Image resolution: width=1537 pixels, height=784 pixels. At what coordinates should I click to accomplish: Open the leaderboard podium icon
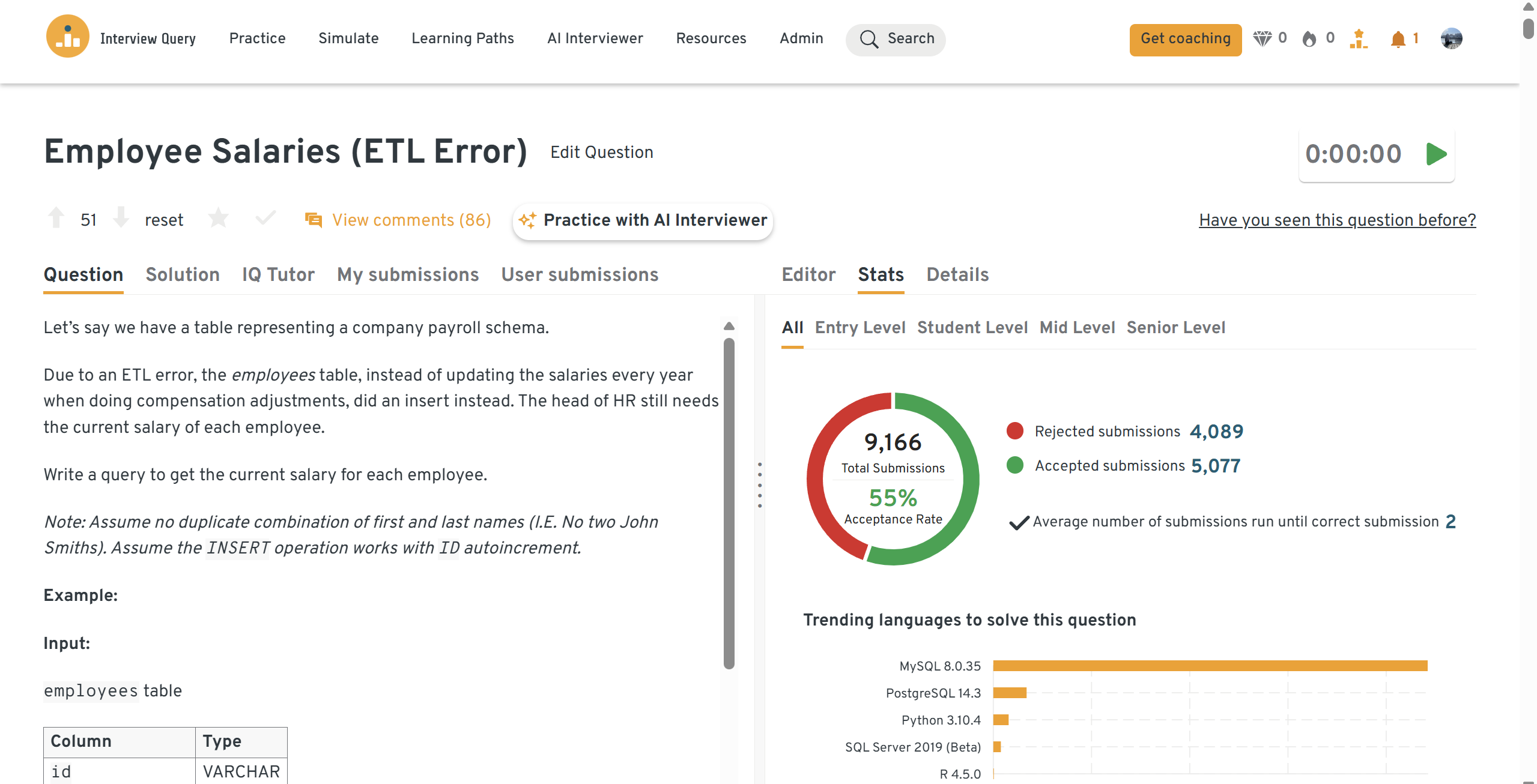click(x=1358, y=39)
